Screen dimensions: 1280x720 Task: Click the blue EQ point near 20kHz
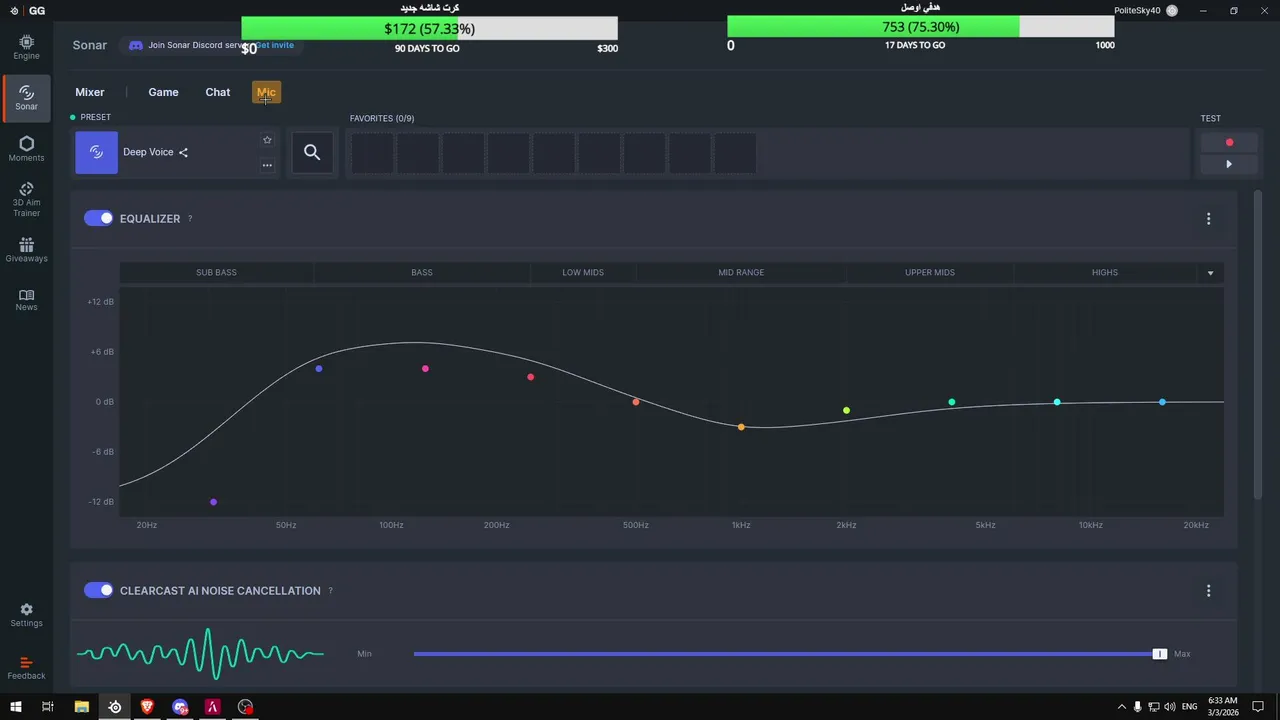tap(1162, 402)
